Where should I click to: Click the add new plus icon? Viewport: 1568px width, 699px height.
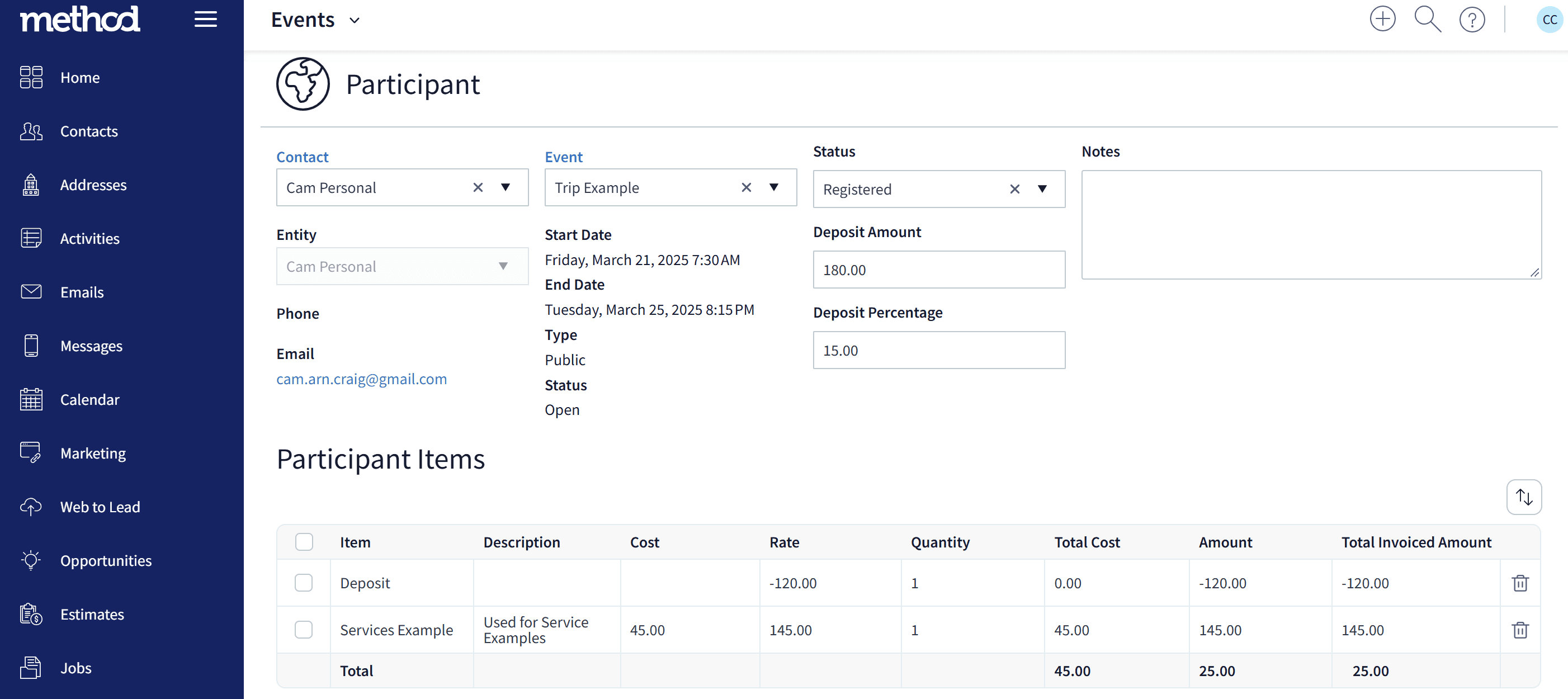[1382, 19]
